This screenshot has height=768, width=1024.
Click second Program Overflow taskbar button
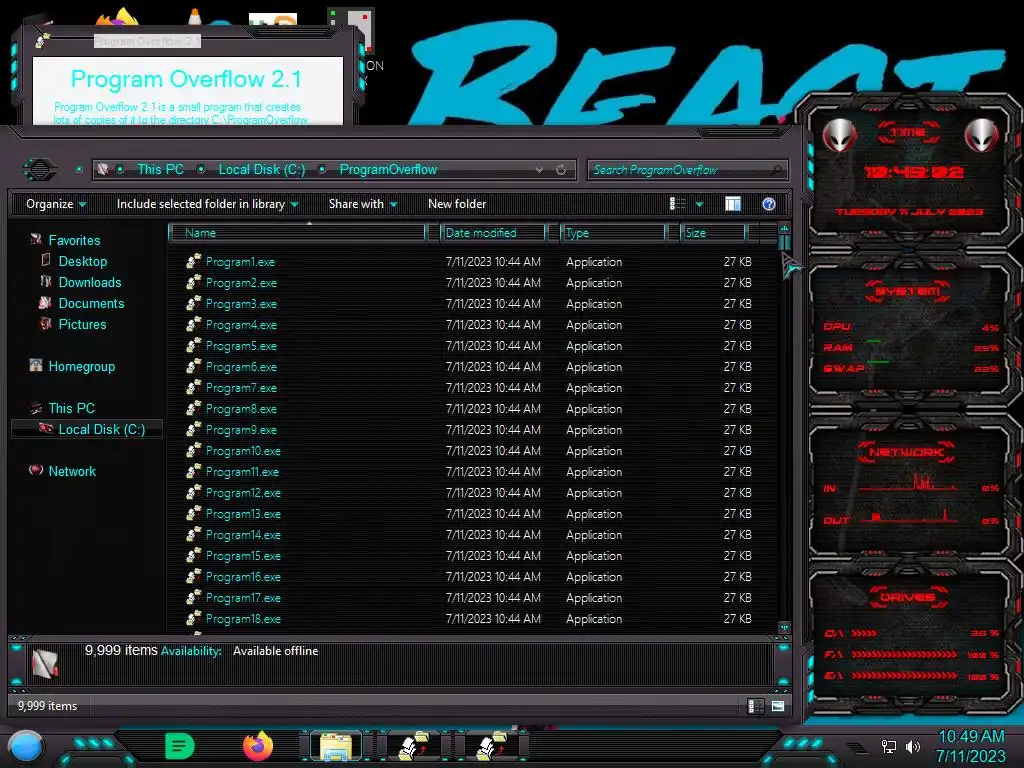[x=492, y=746]
